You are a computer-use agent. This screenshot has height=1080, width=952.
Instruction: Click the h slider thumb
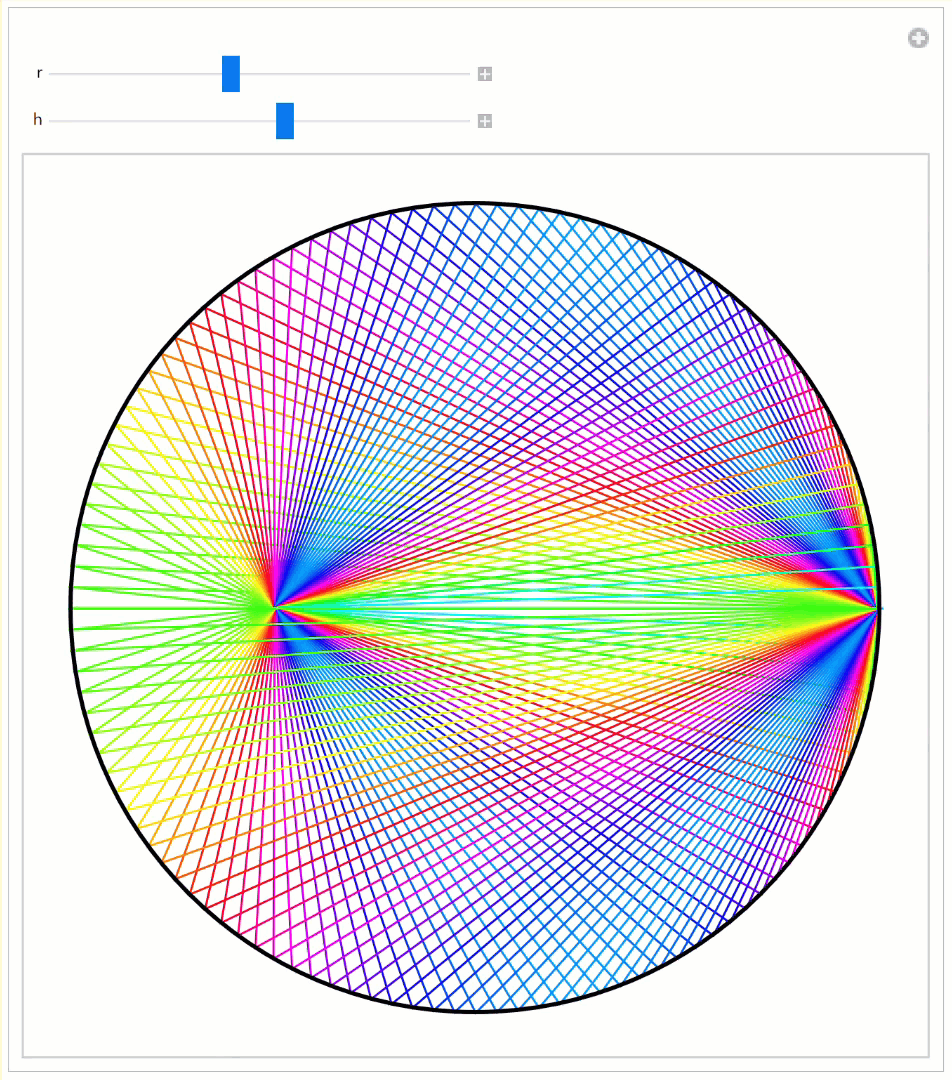[x=284, y=121]
